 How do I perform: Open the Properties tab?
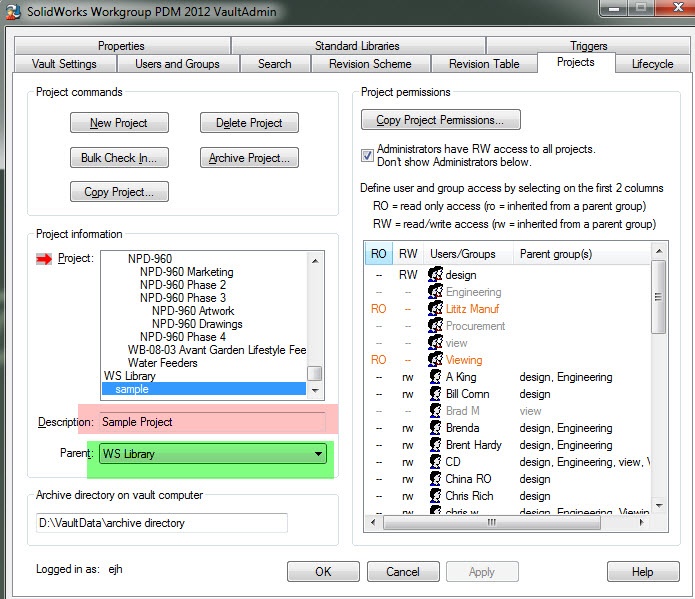pyautogui.click(x=121, y=46)
